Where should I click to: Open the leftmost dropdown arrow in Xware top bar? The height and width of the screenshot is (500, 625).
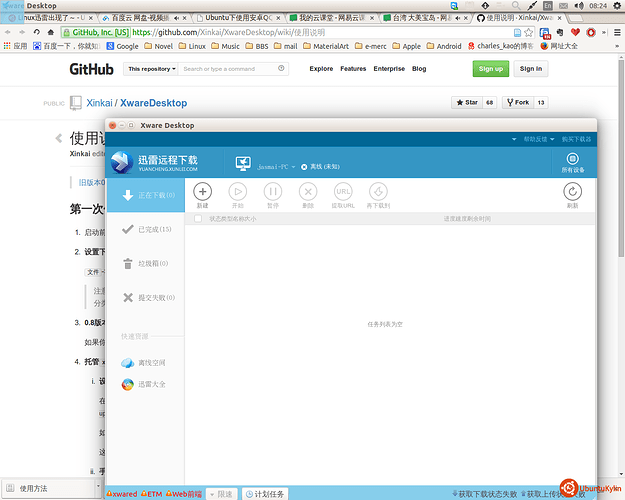(514, 139)
